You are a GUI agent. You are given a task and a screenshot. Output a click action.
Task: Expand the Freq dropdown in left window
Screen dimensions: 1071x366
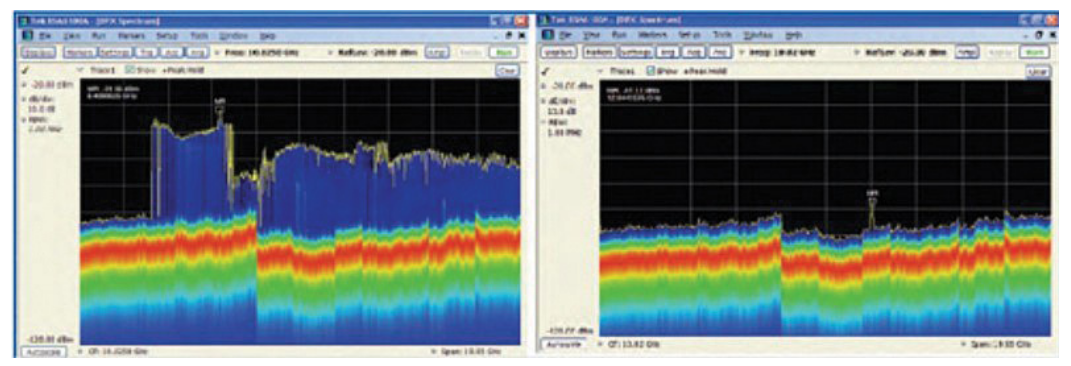[217, 52]
